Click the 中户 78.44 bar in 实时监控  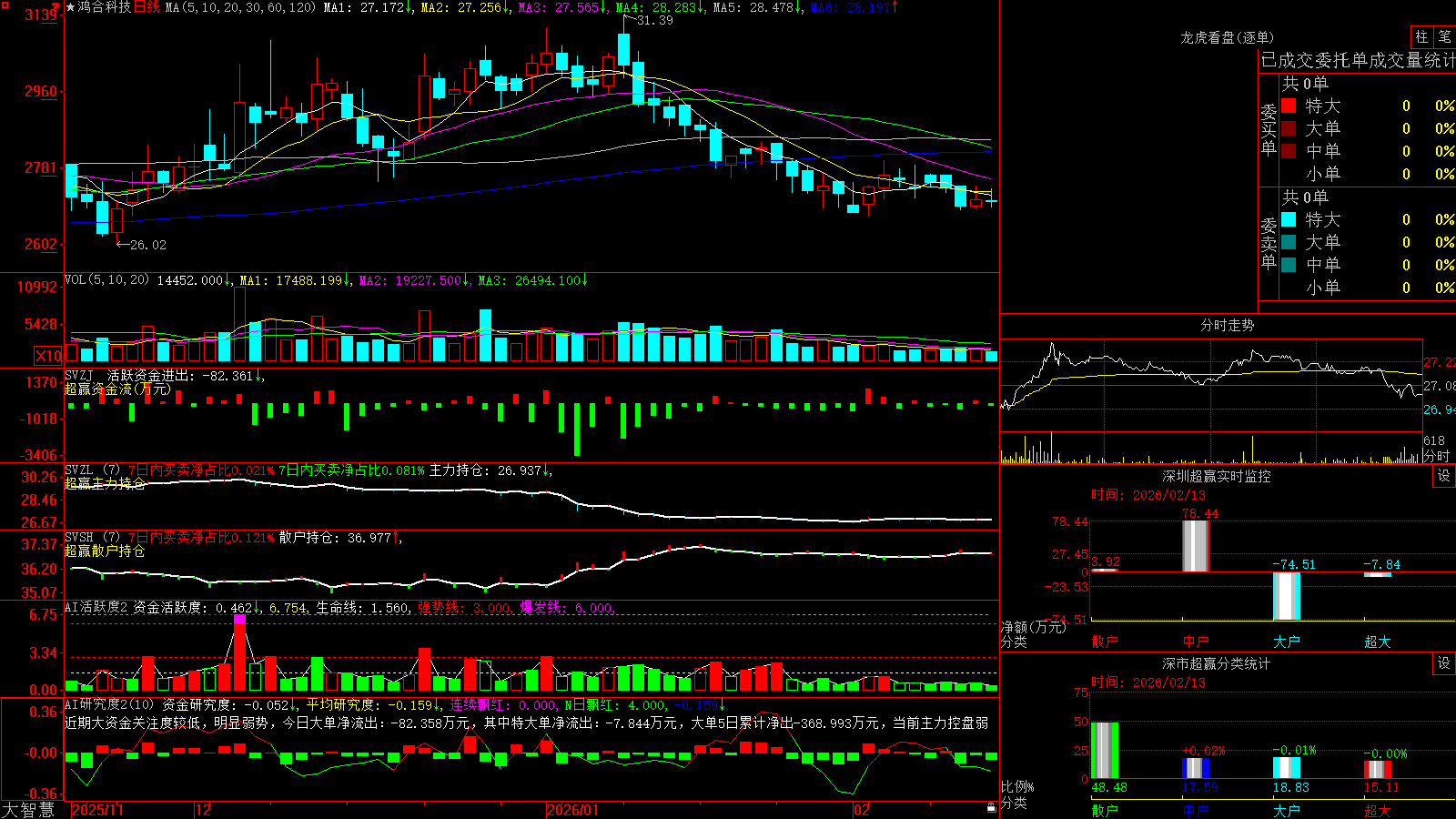(1196, 546)
